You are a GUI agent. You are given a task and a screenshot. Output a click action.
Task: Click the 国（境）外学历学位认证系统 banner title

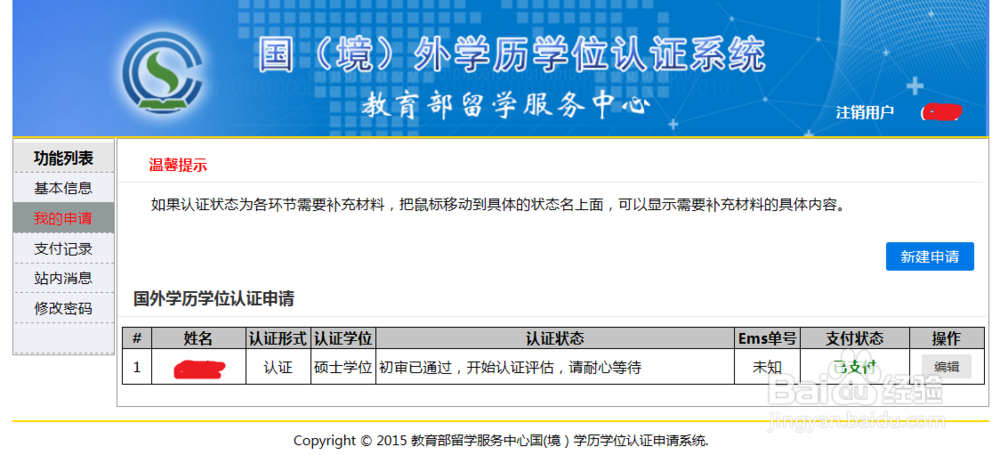(511, 55)
